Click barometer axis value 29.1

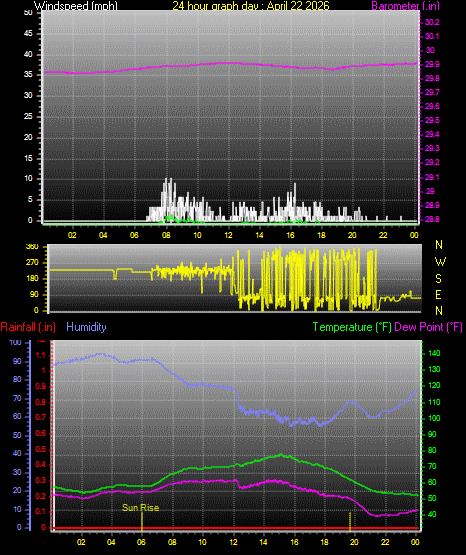(x=432, y=177)
